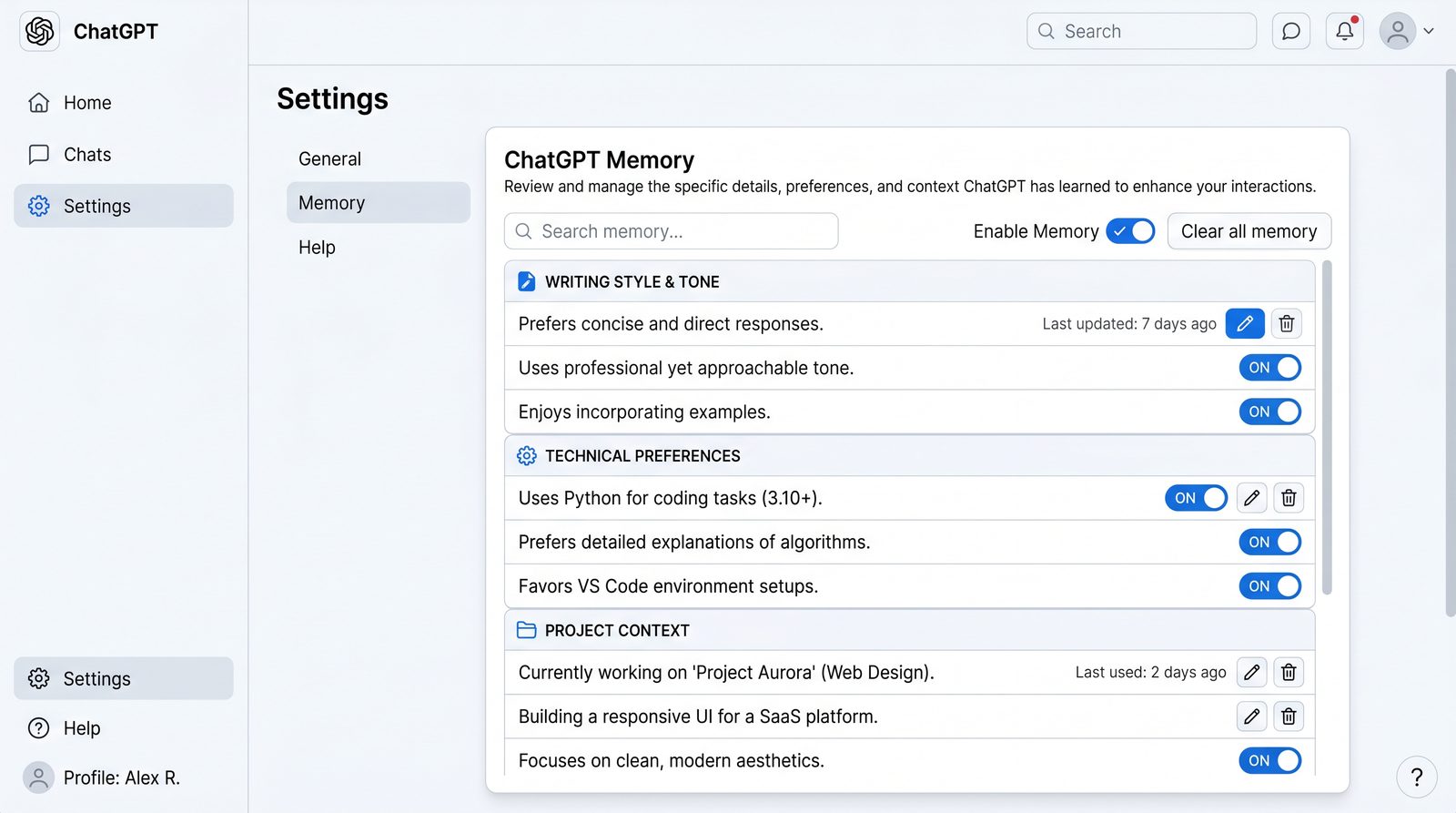This screenshot has width=1456, height=813.
Task: Delete 'Building a responsive UI' memory
Action: (x=1289, y=716)
